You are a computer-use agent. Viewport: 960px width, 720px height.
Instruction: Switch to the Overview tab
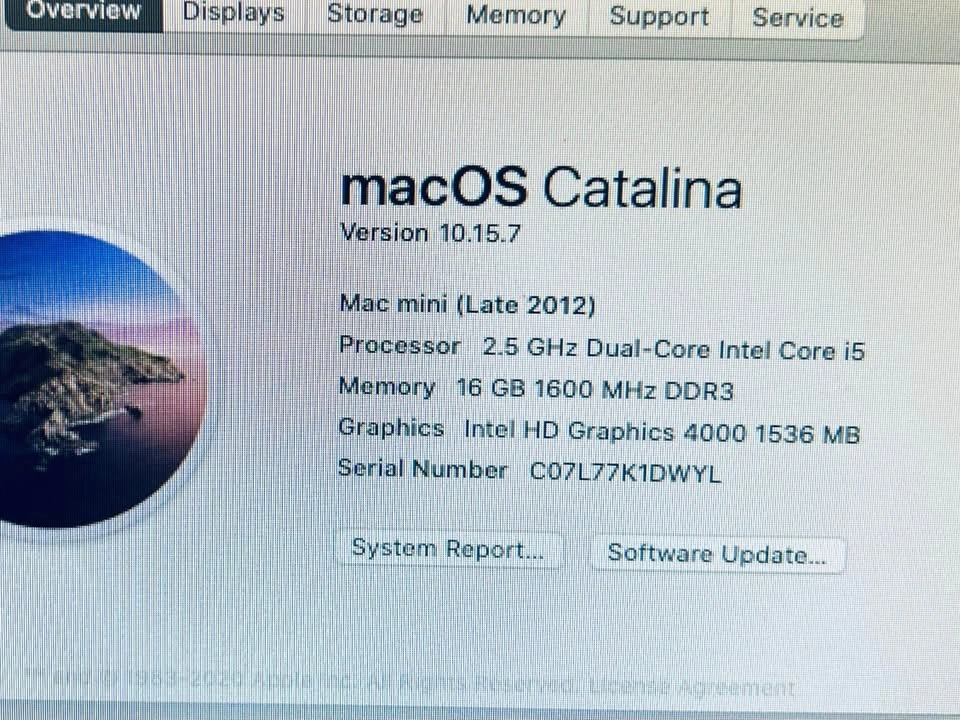click(x=83, y=12)
